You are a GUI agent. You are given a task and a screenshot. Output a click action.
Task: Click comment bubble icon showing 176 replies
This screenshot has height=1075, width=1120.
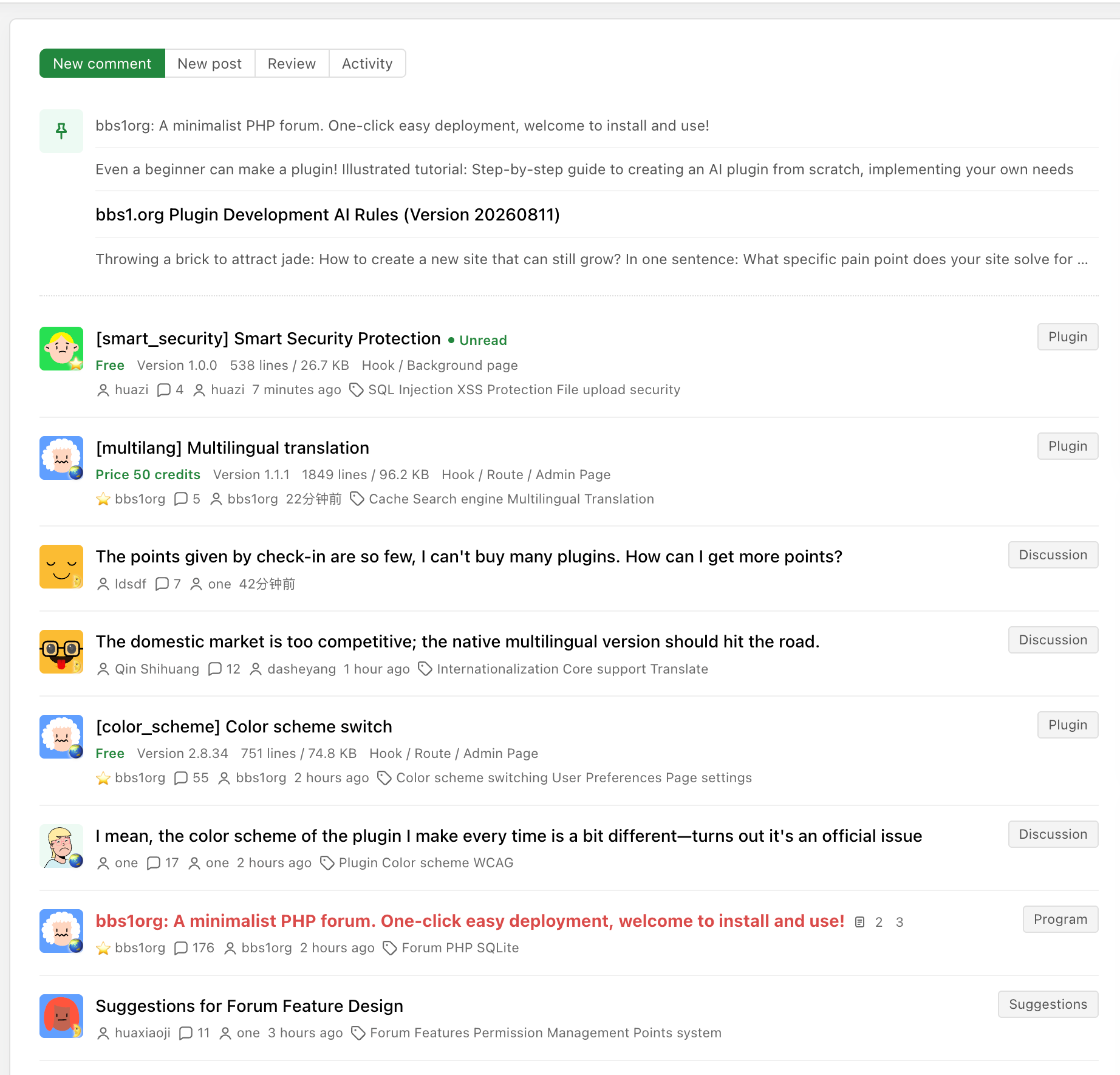(181, 948)
